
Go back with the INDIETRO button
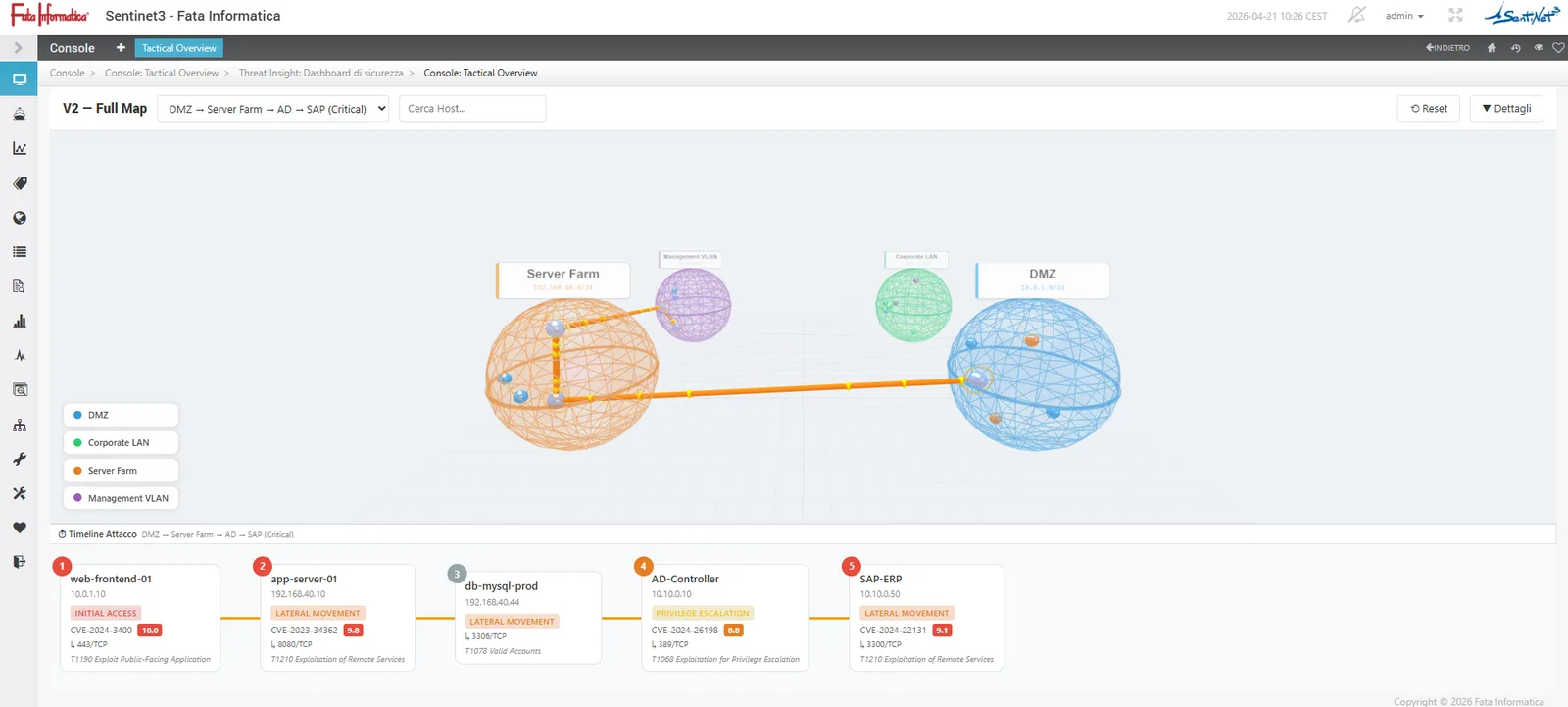1447,48
